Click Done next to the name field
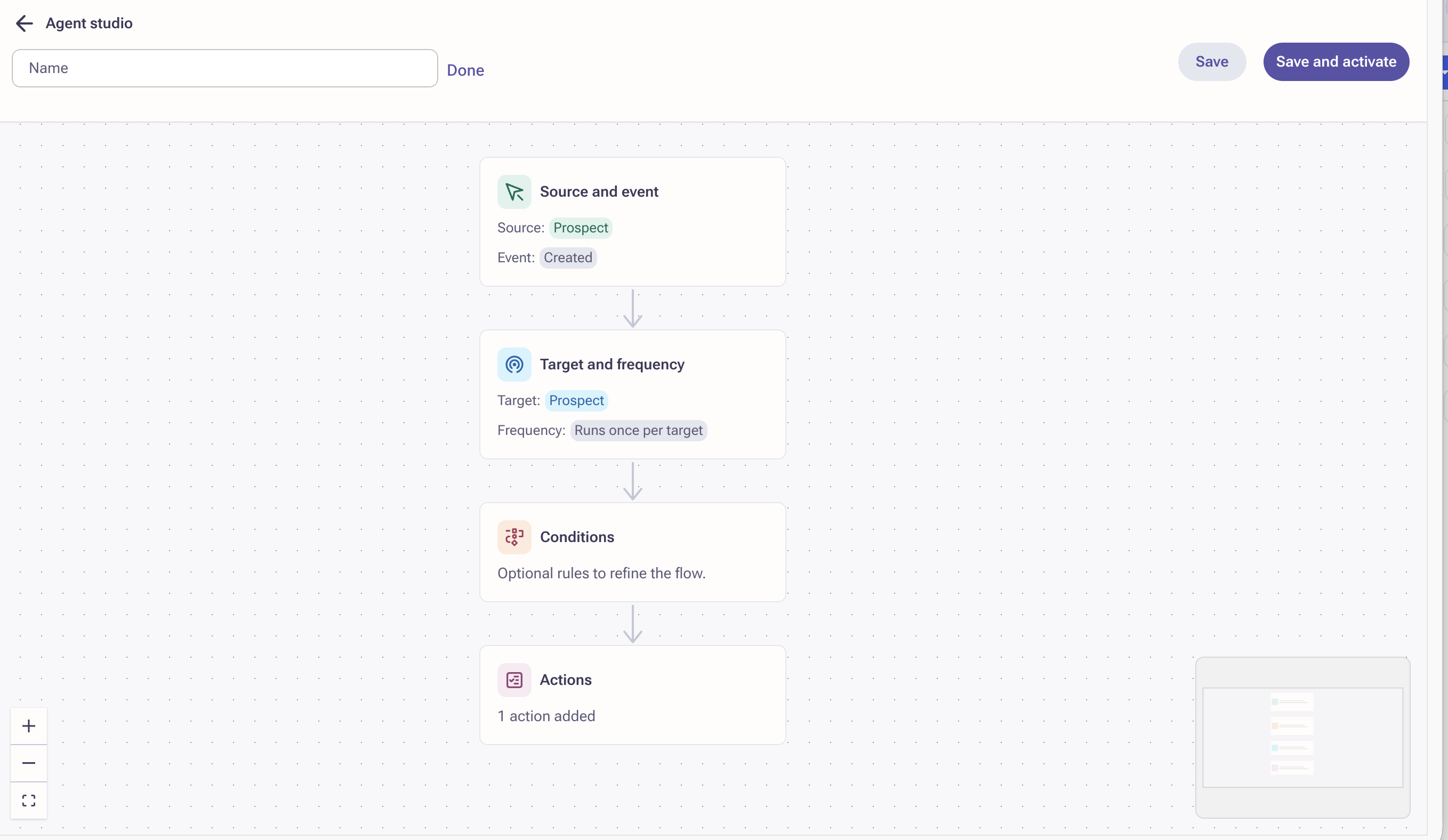This screenshot has height=840, width=1448. 465,70
